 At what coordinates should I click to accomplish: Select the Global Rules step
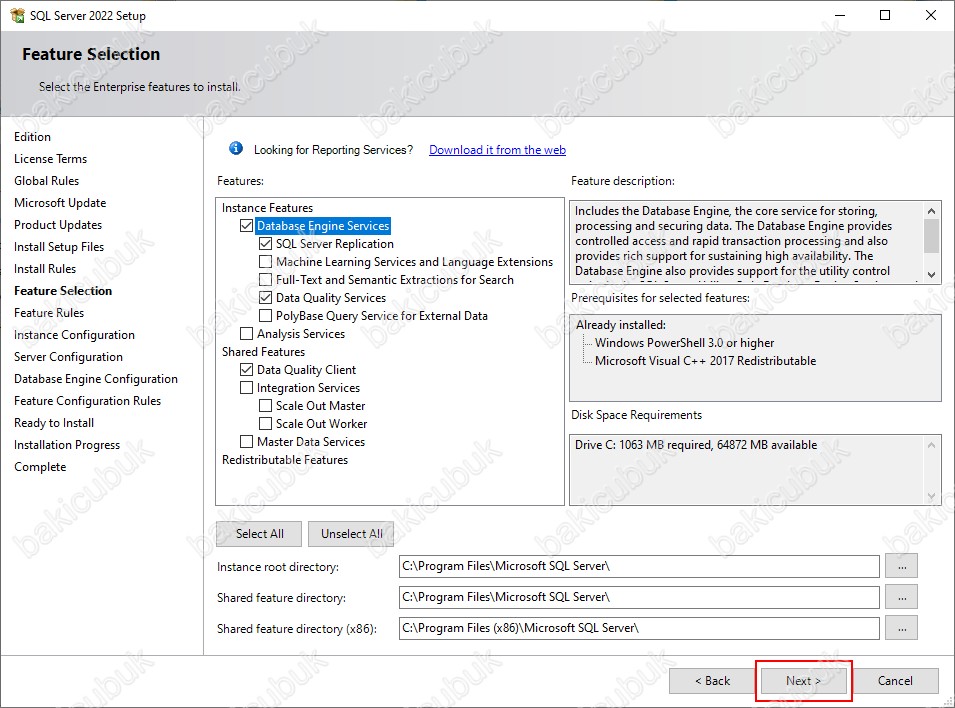46,181
